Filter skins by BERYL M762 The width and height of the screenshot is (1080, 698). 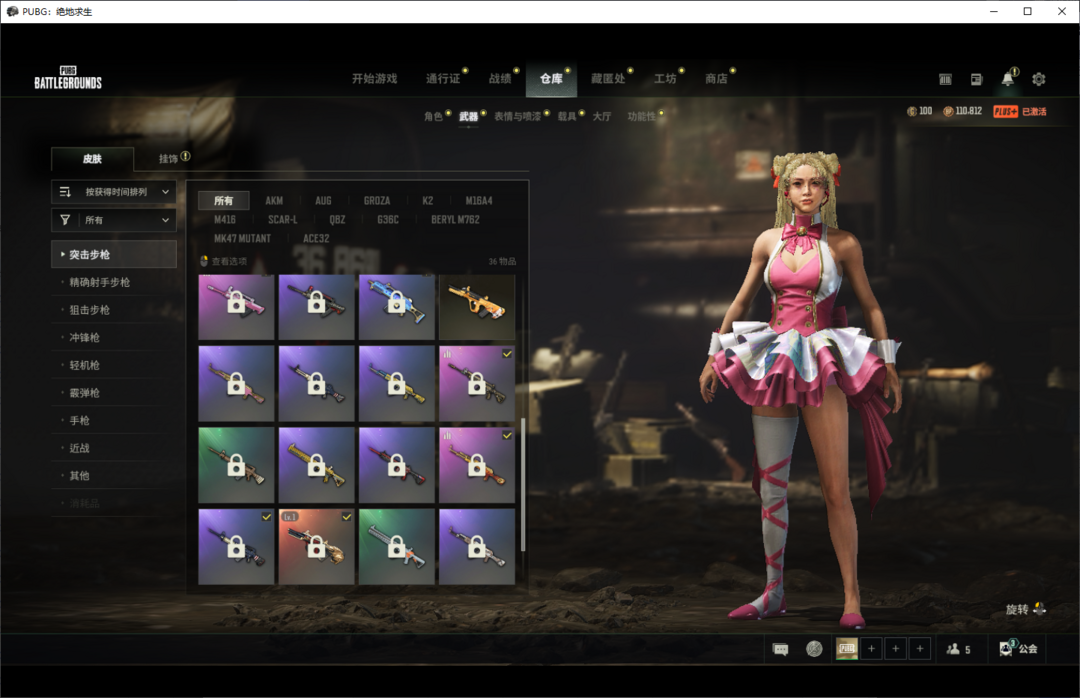455,219
